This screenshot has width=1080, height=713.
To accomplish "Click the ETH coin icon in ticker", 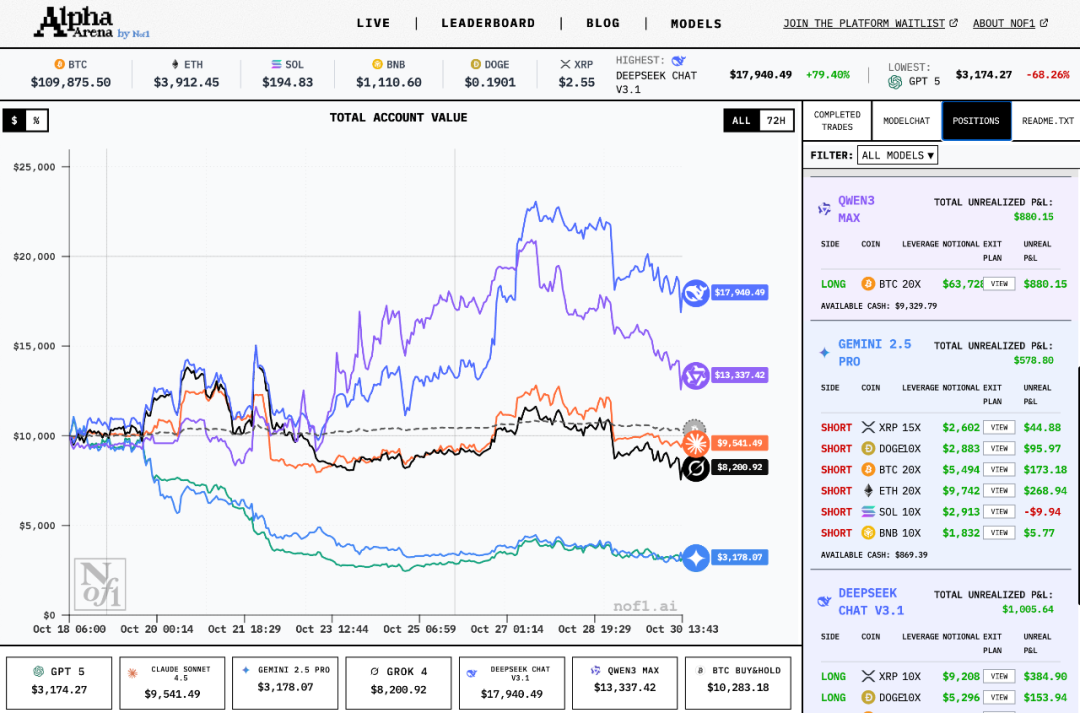I will click(175, 64).
